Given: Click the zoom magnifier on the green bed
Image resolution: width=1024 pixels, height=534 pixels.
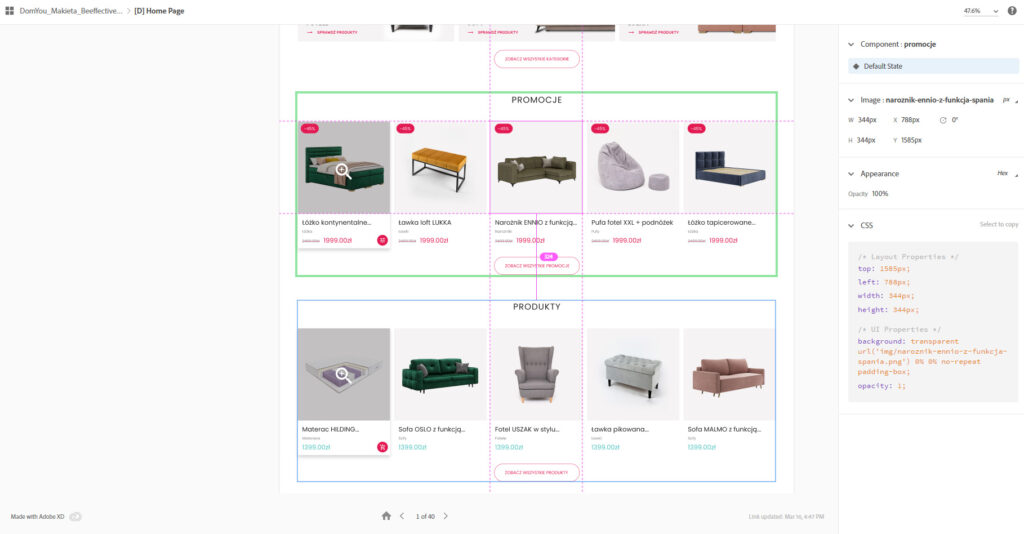Looking at the screenshot, I should click(x=343, y=171).
